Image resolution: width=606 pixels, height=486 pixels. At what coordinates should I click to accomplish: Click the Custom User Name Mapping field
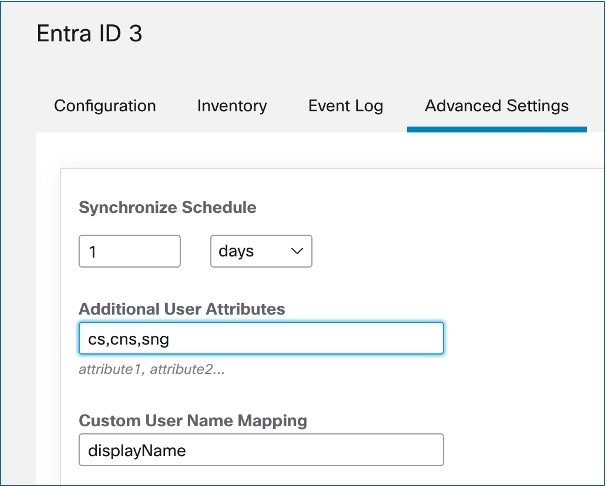point(261,450)
